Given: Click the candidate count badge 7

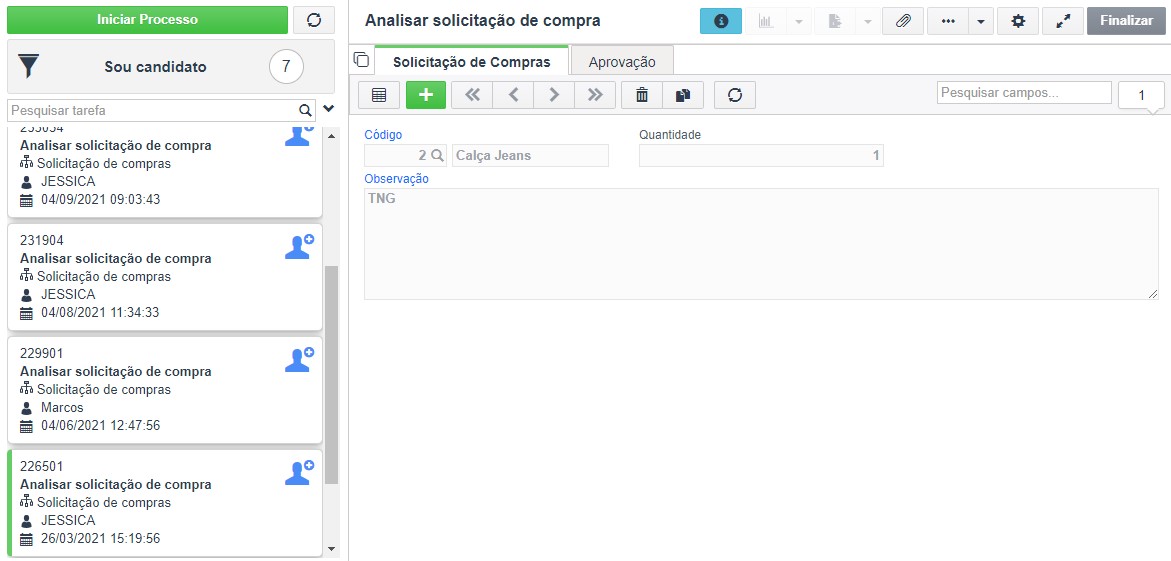Looking at the screenshot, I should pos(286,66).
